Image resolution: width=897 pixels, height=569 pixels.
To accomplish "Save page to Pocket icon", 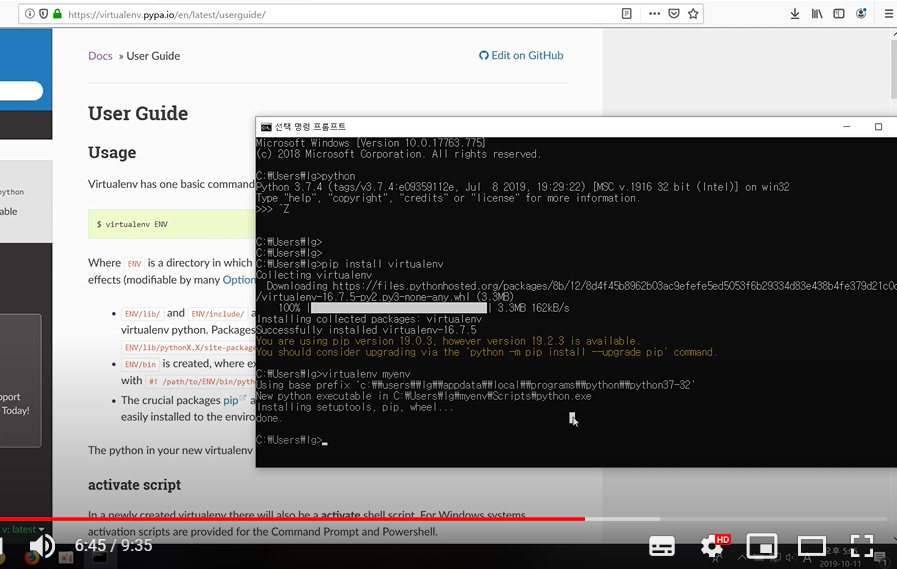I will point(674,14).
